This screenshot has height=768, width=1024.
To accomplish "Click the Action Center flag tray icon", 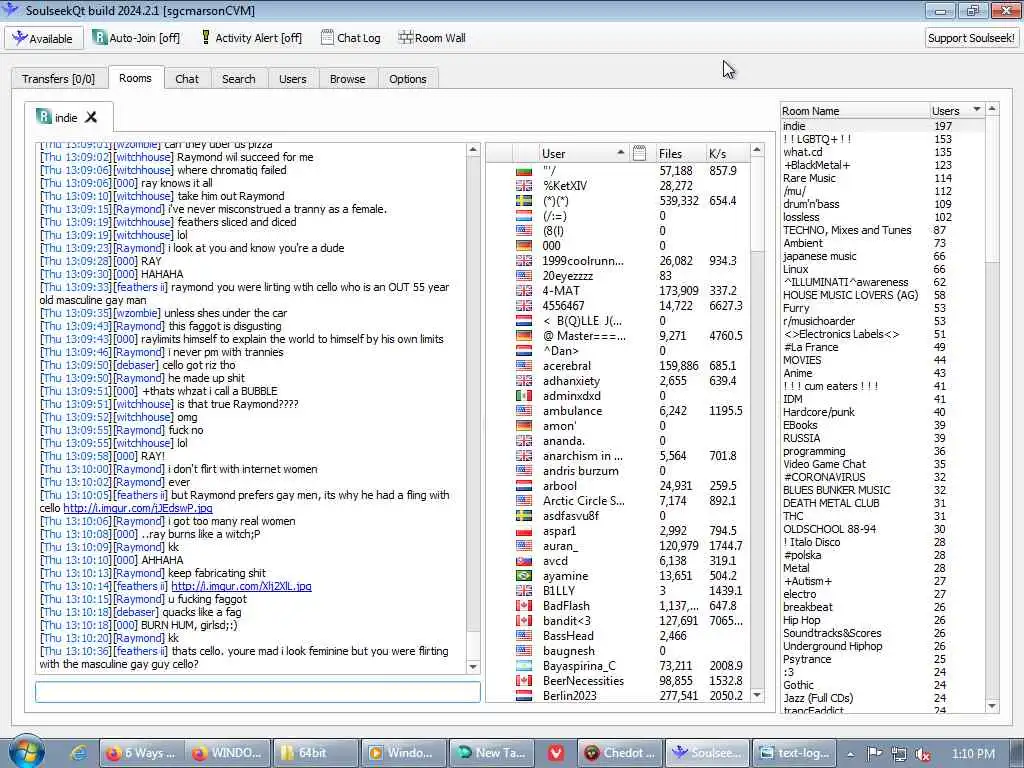I will pos(874,754).
